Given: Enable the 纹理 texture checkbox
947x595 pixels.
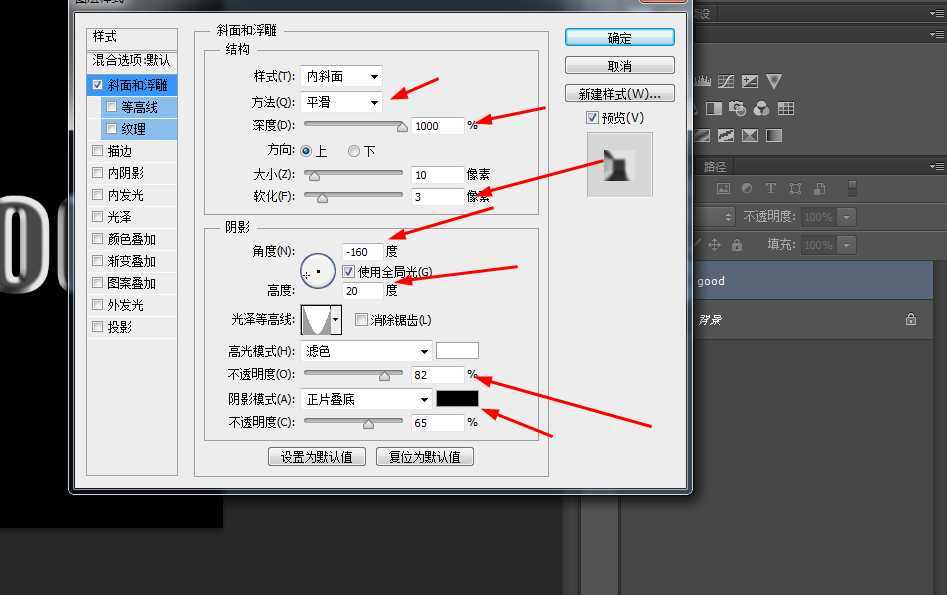Looking at the screenshot, I should pos(110,128).
